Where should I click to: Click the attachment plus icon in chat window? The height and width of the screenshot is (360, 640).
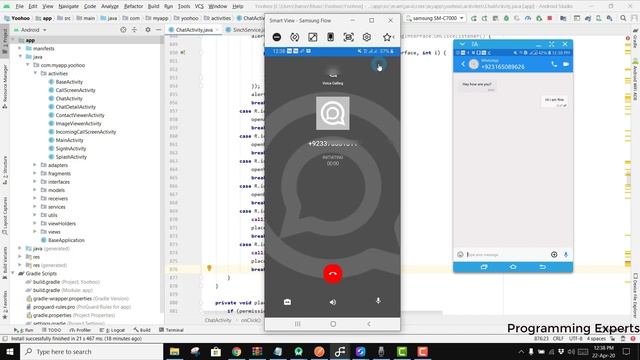[554, 254]
